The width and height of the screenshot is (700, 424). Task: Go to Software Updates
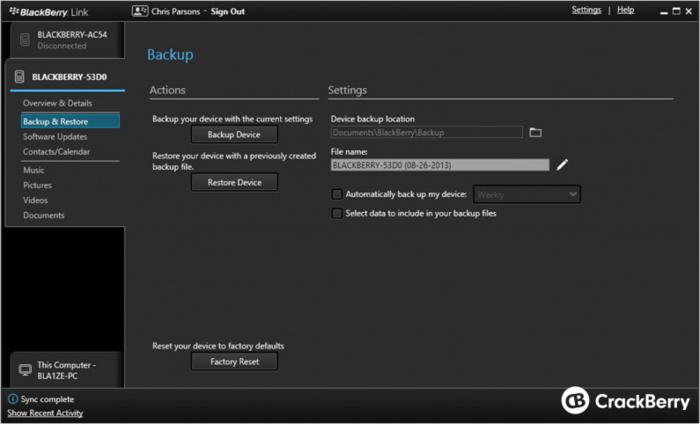click(x=55, y=137)
